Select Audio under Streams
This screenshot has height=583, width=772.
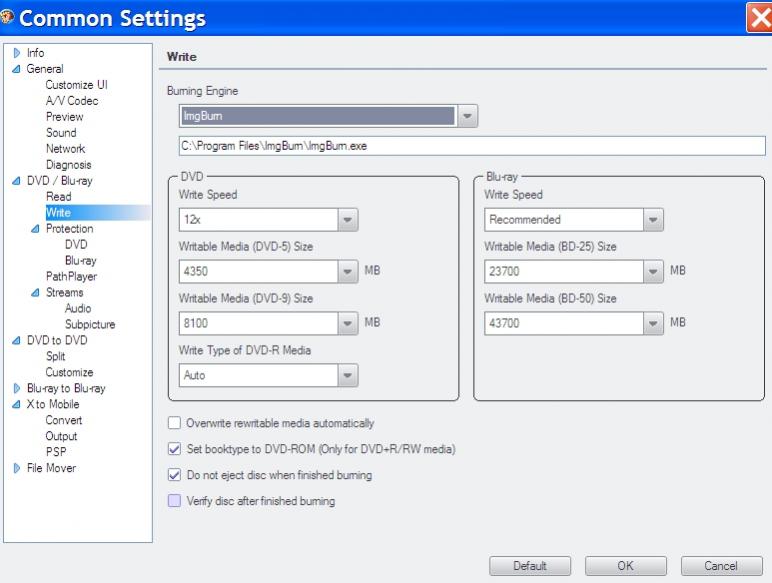[x=78, y=308]
